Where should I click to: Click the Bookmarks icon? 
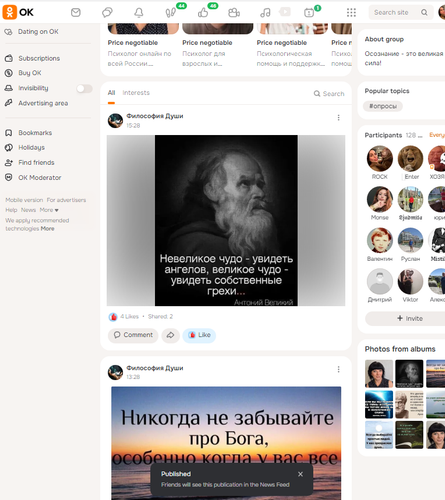tap(9, 133)
